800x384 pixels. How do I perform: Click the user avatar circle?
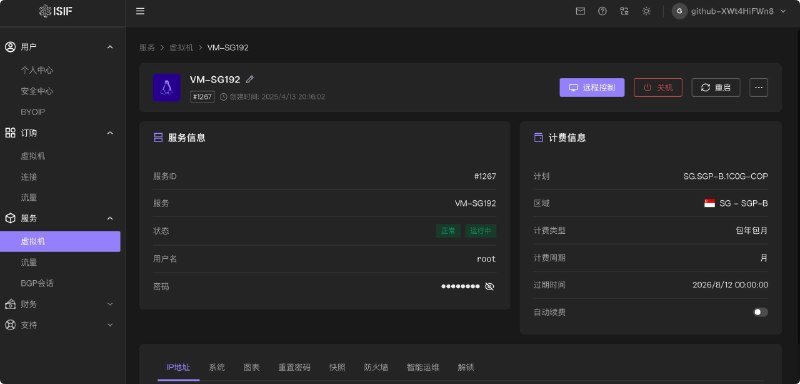coord(680,11)
